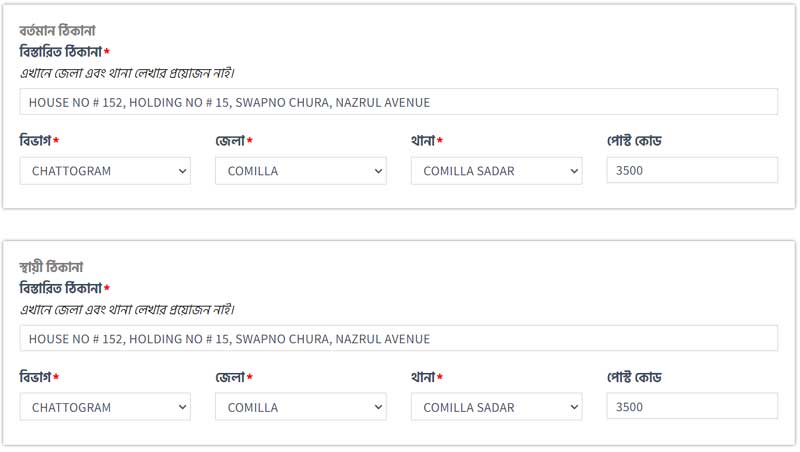The height and width of the screenshot is (452, 800).
Task: Click the পোস্ট কোড label in permanent address
Action: [x=634, y=377]
